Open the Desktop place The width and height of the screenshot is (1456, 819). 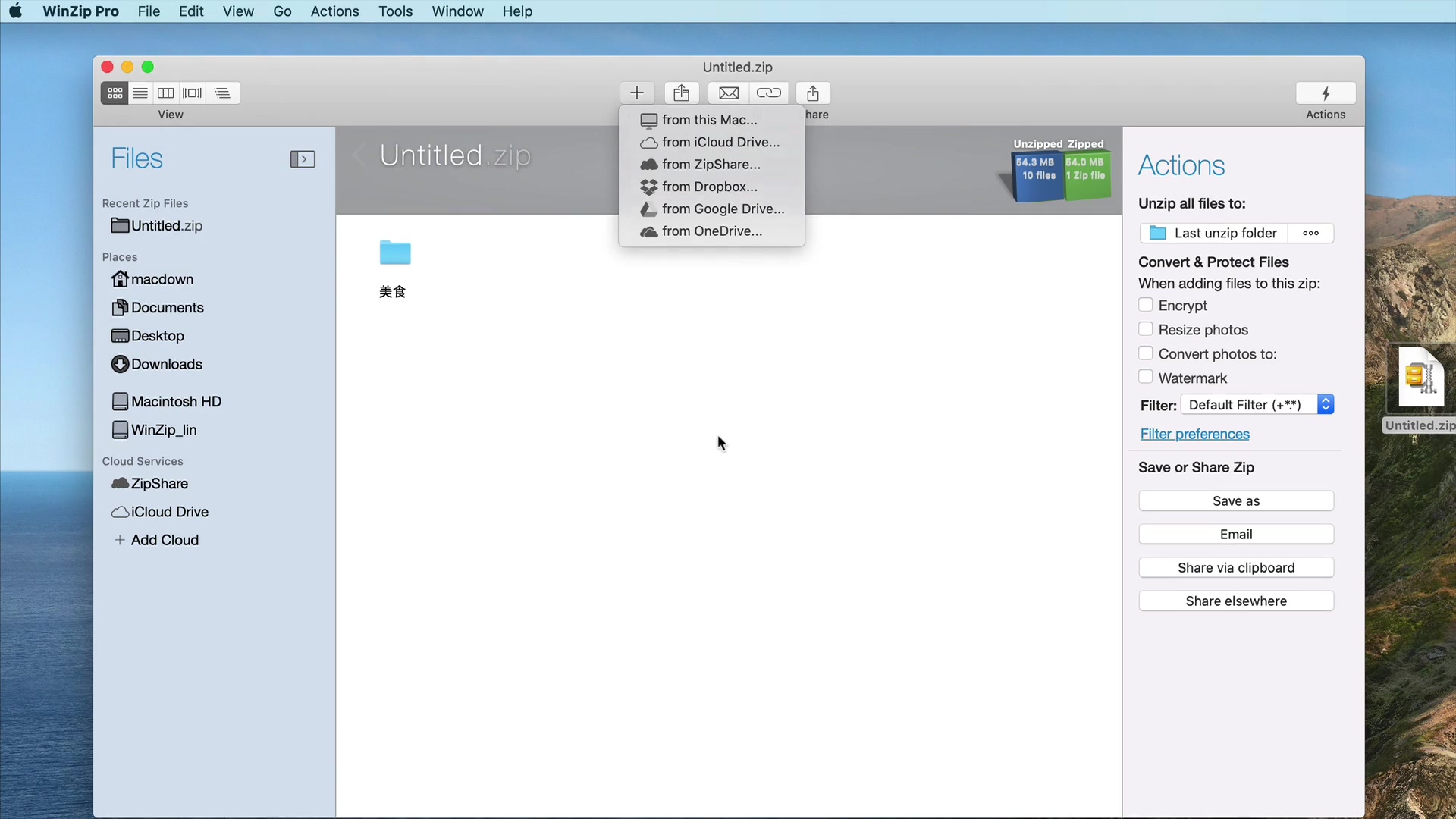148,336
